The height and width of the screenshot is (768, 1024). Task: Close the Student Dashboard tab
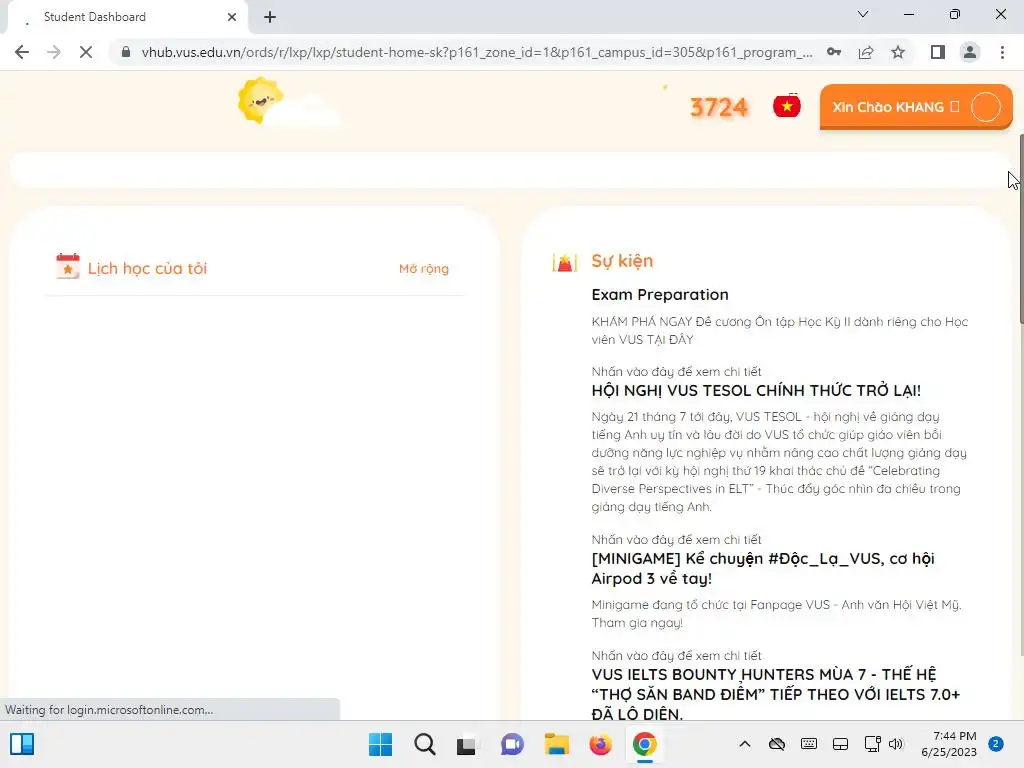pyautogui.click(x=232, y=17)
